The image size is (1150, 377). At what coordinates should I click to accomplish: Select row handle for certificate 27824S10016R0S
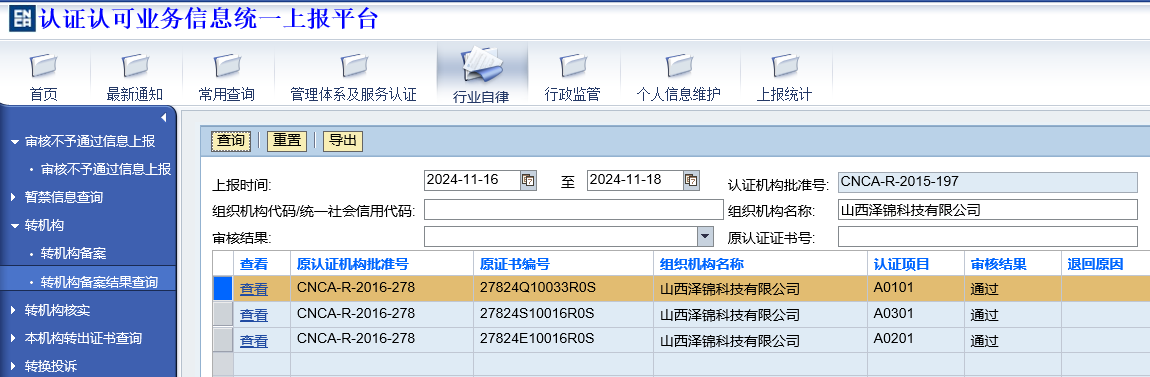point(222,314)
